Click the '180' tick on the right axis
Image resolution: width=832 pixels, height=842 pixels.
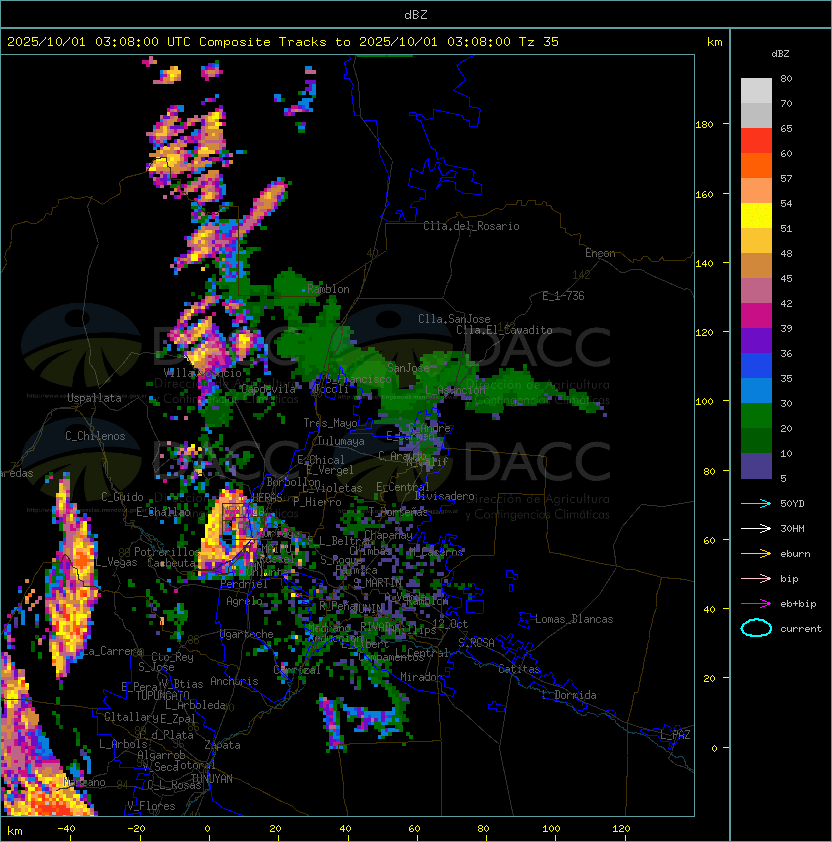(704, 125)
